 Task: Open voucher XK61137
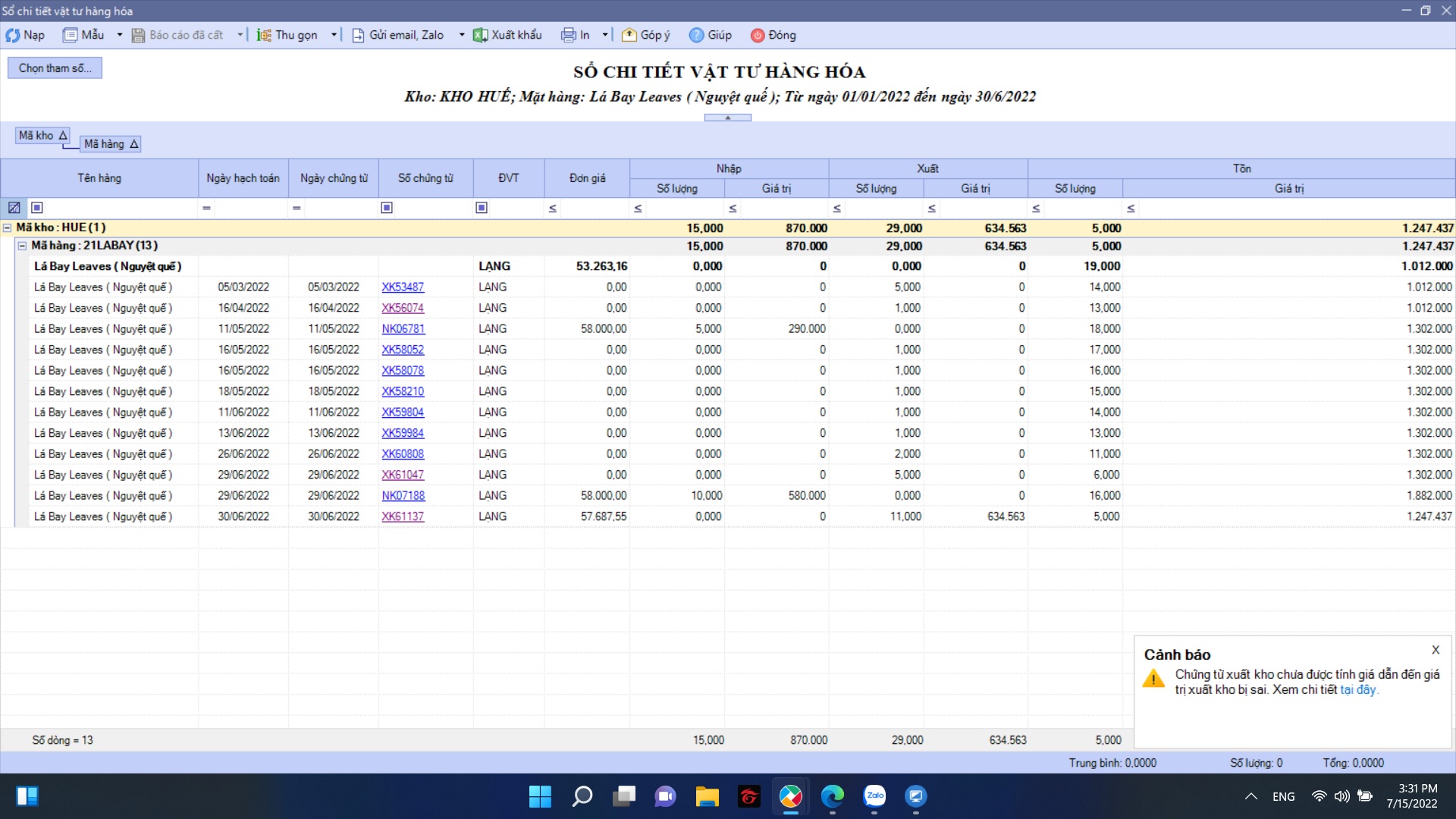tap(403, 516)
